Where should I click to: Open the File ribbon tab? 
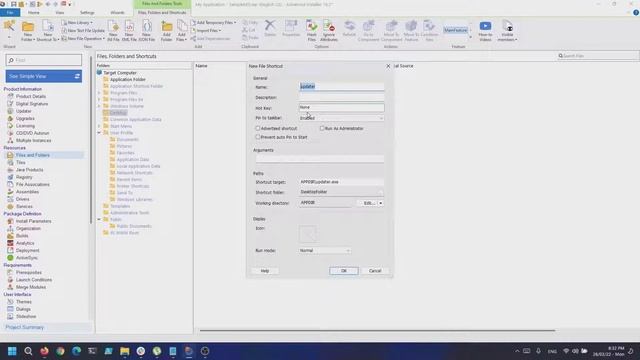tap(10, 13)
